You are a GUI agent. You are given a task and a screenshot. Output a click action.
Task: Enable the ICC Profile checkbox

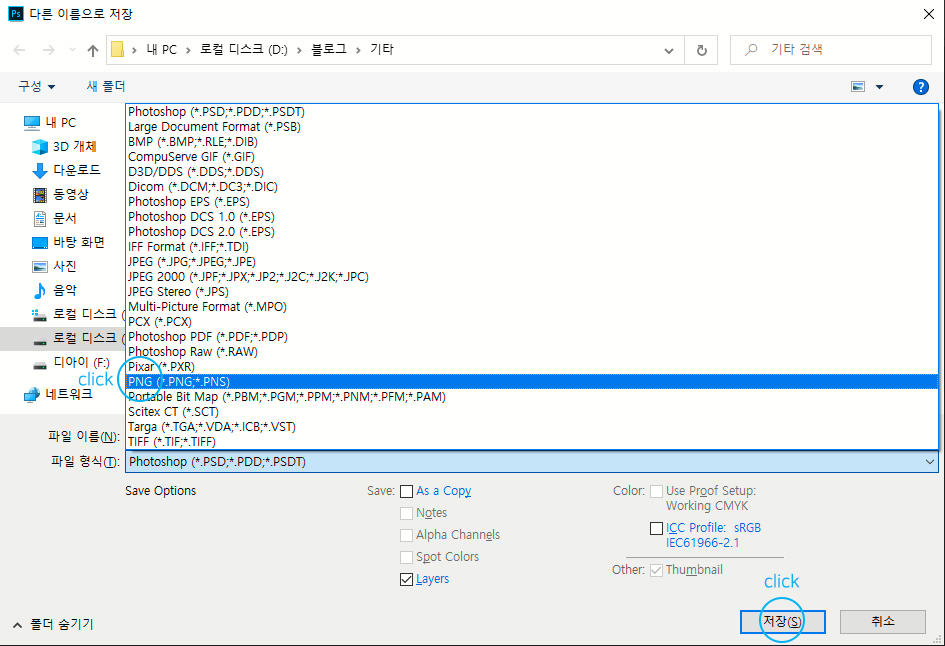(656, 528)
